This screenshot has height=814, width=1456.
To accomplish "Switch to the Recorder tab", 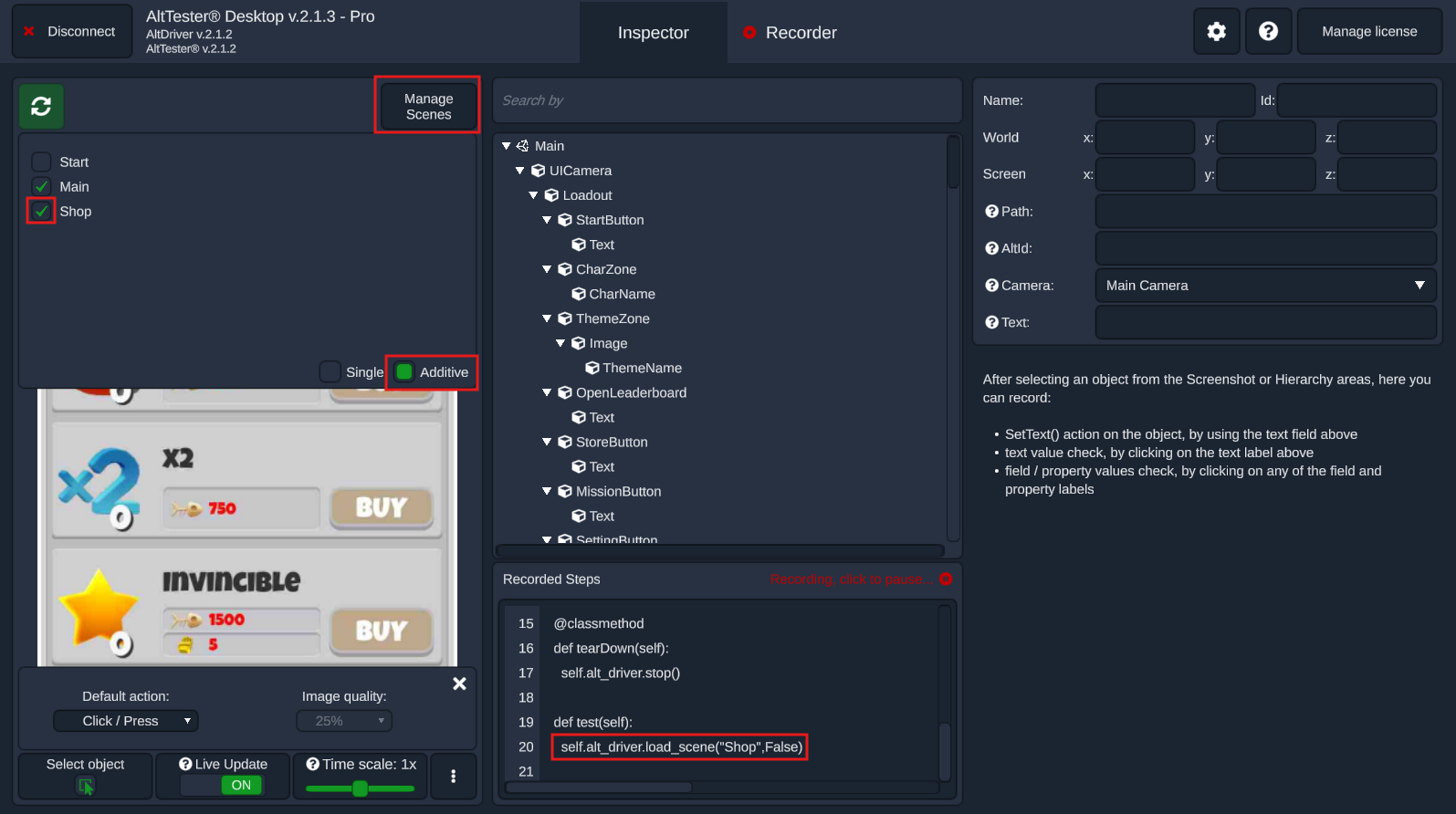I will click(x=790, y=33).
